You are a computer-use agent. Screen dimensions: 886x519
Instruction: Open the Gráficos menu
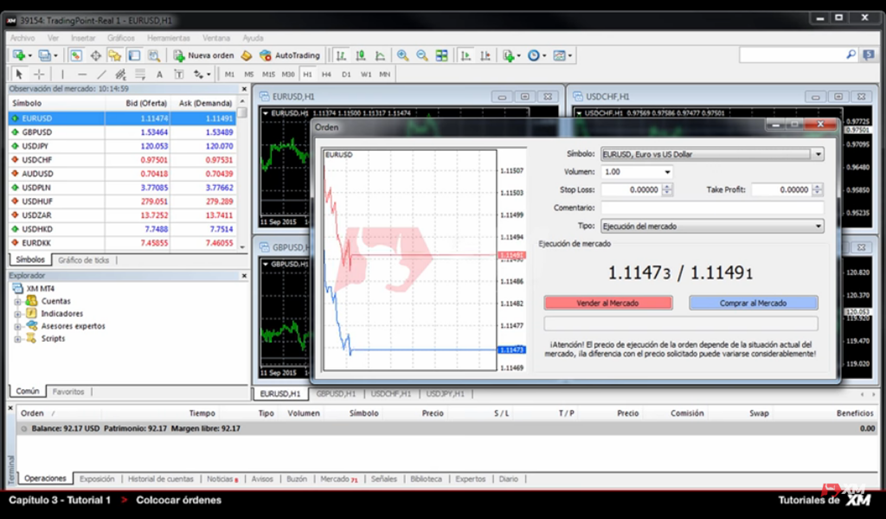click(x=121, y=38)
